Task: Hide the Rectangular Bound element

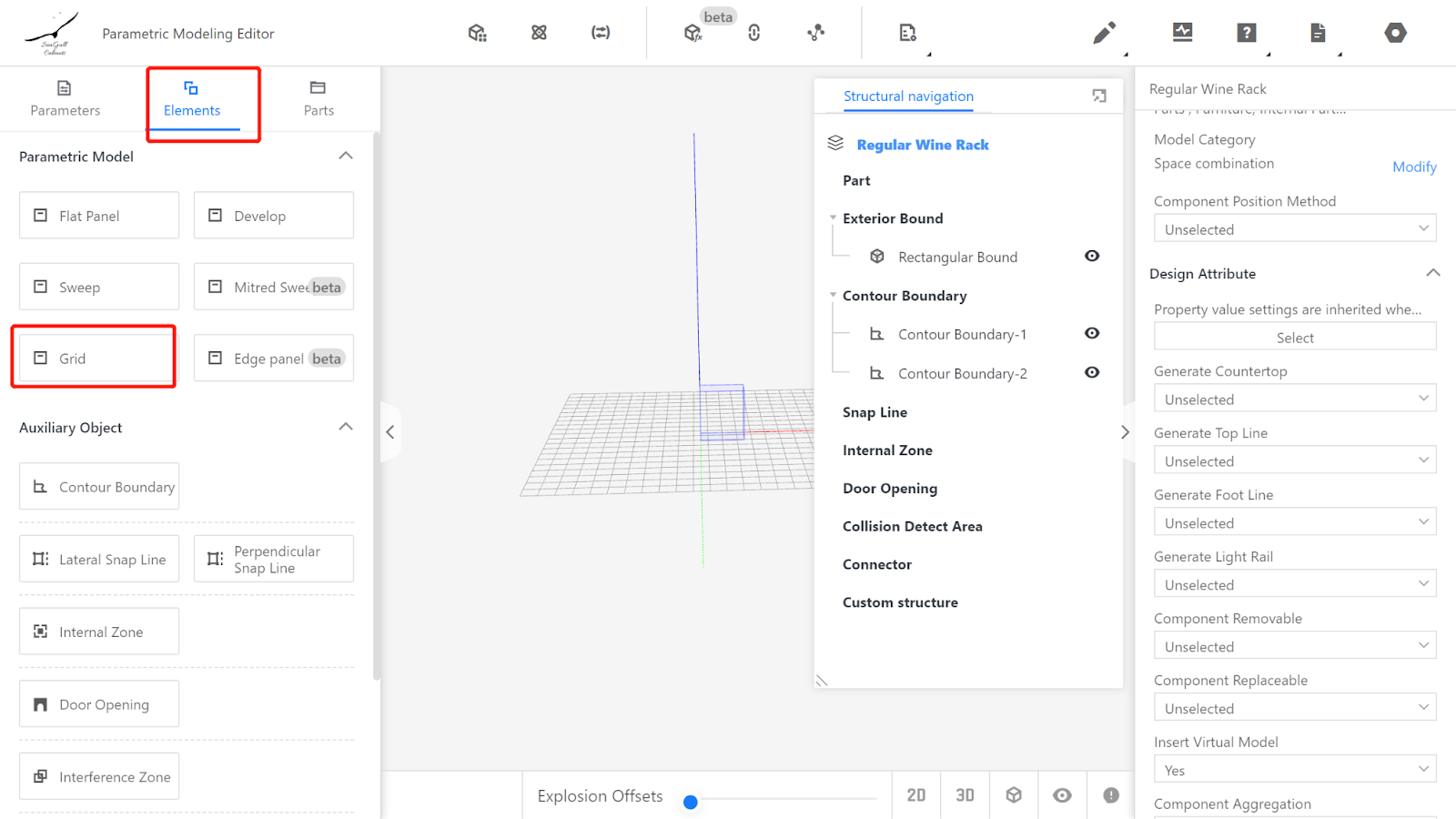Action: coord(1092,257)
